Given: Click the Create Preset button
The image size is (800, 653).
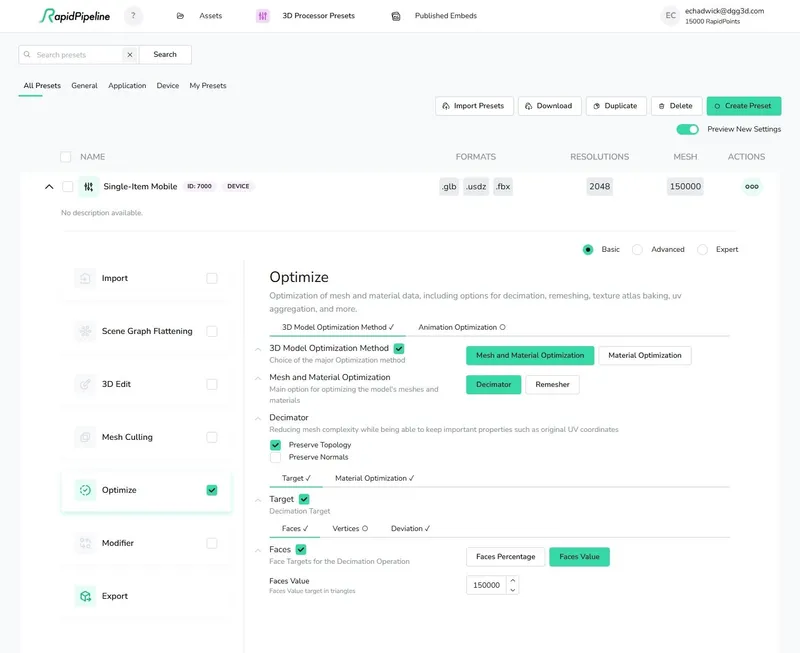Looking at the screenshot, I should (743, 106).
